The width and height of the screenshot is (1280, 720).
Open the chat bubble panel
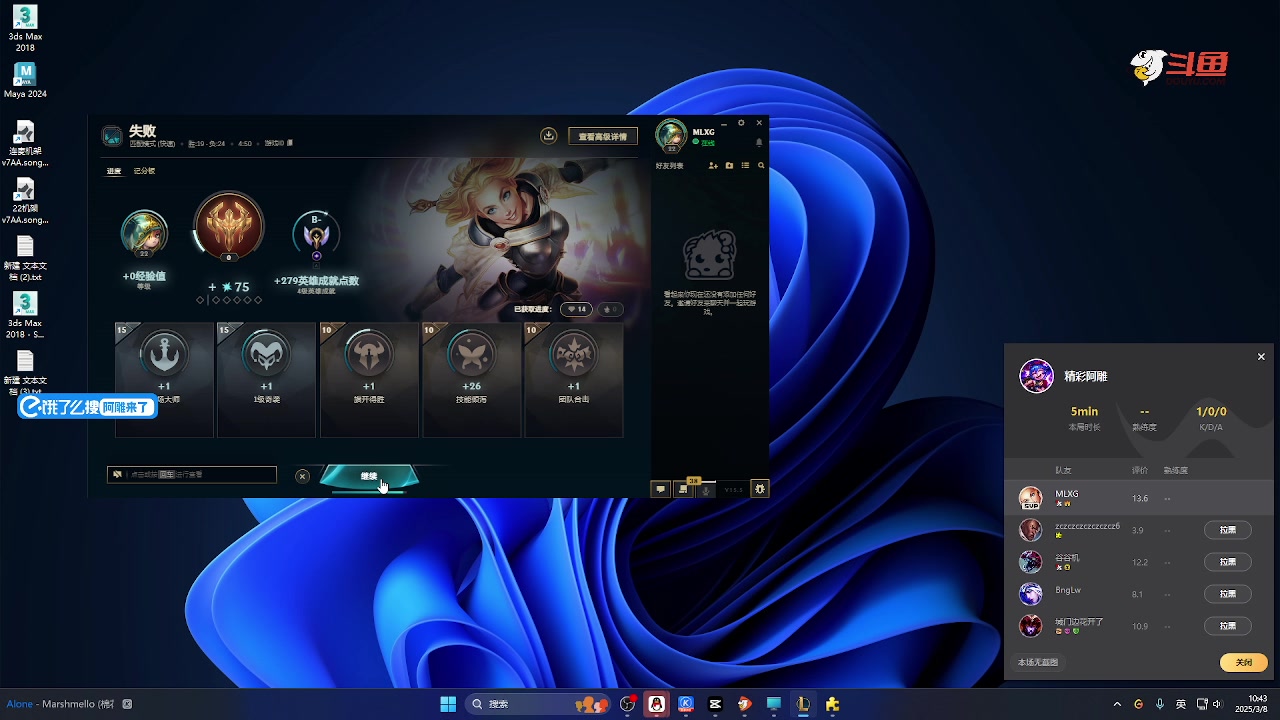pos(660,489)
